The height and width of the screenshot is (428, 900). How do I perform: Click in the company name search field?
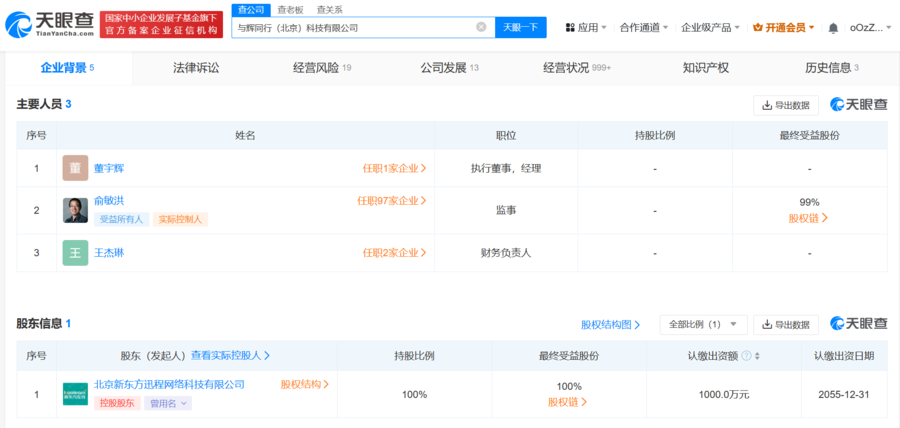point(350,27)
